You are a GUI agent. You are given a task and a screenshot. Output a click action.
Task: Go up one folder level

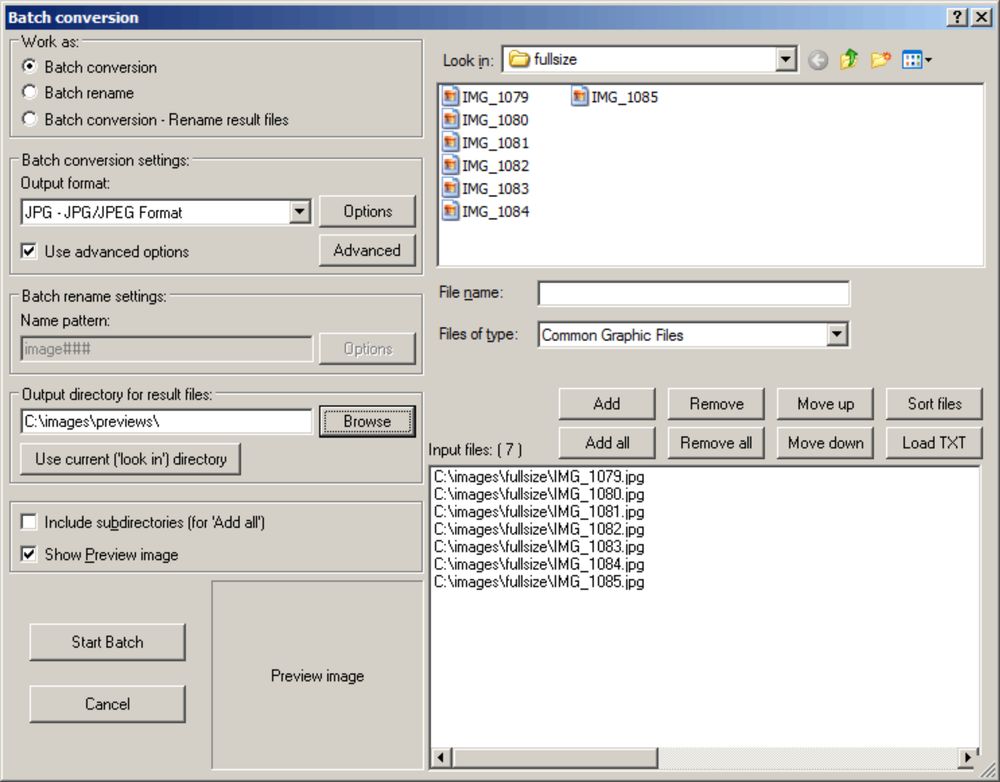(x=849, y=60)
